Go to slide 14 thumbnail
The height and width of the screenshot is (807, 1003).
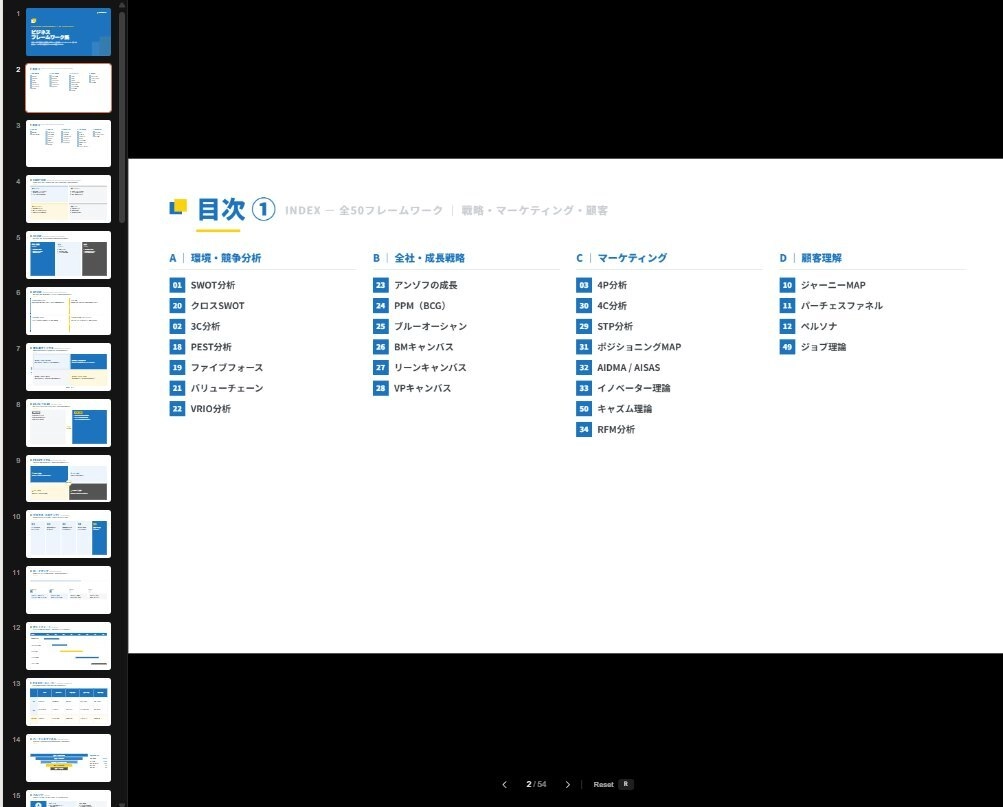[68, 758]
